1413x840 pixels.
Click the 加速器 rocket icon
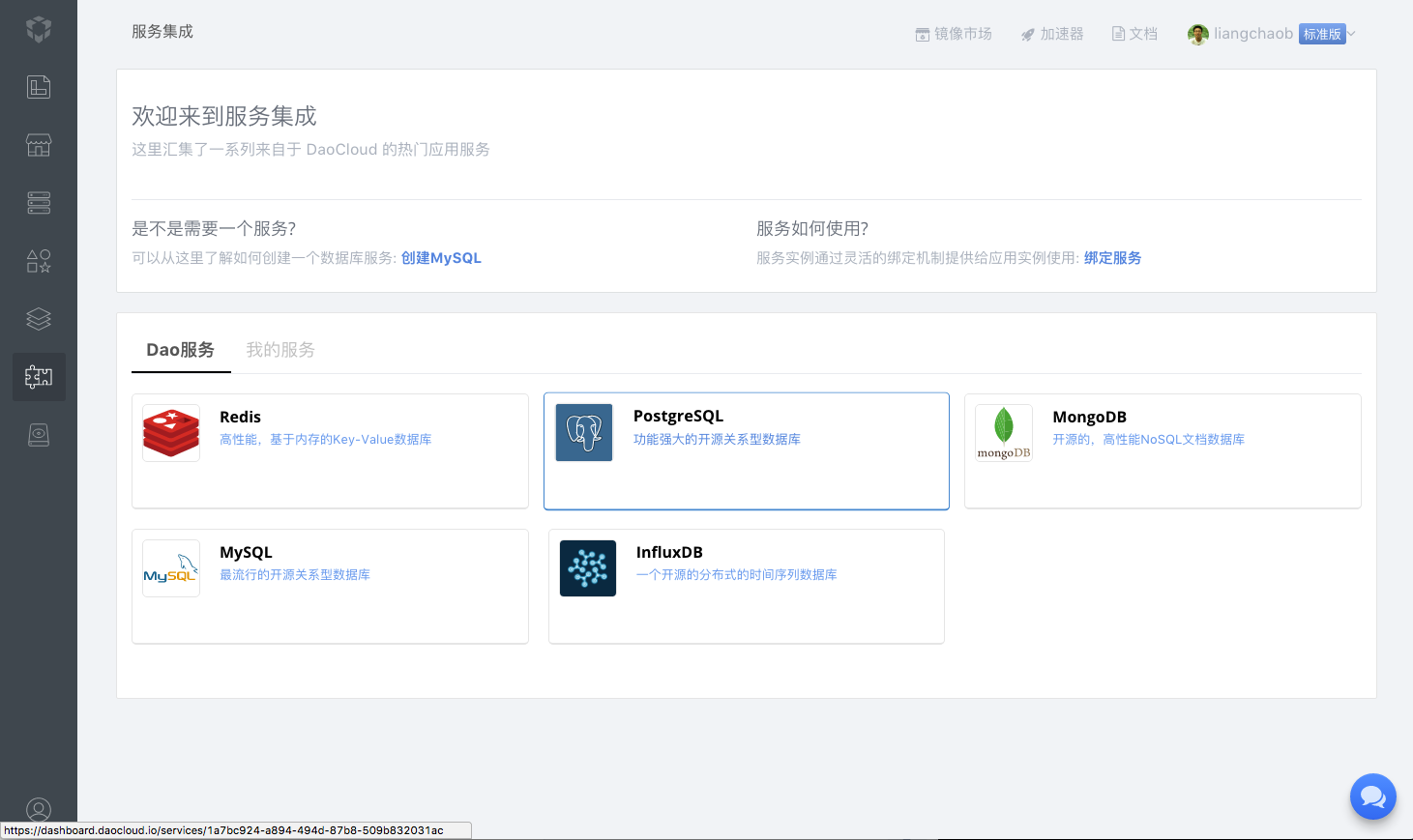click(x=1028, y=35)
